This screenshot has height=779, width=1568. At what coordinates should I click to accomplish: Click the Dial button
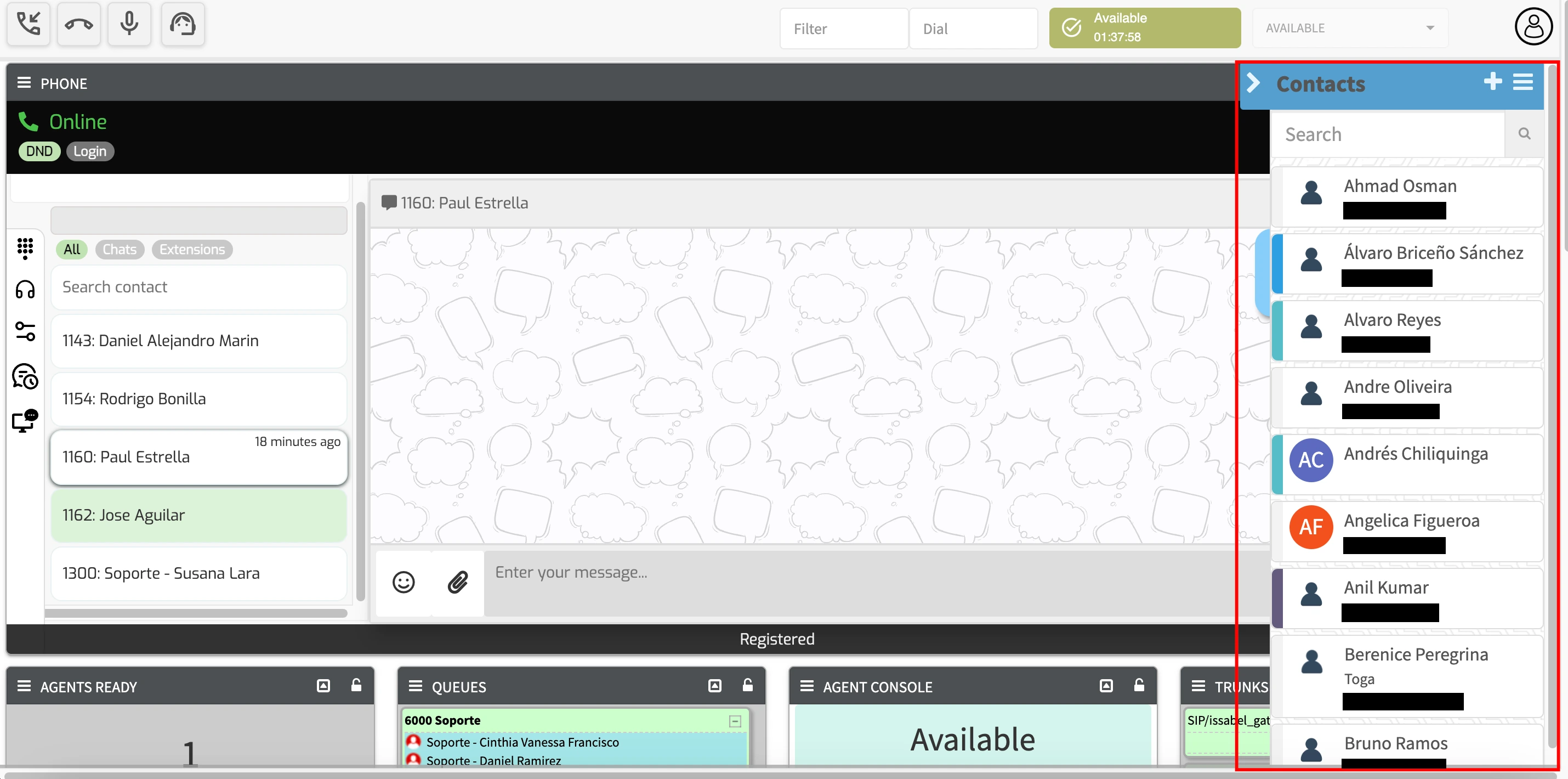point(973,28)
